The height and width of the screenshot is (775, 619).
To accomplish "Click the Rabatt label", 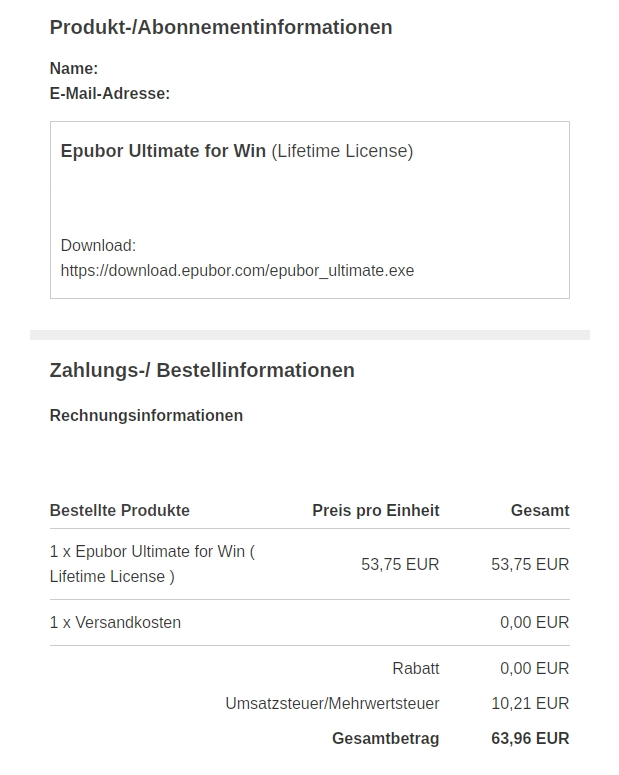I will (x=416, y=668).
